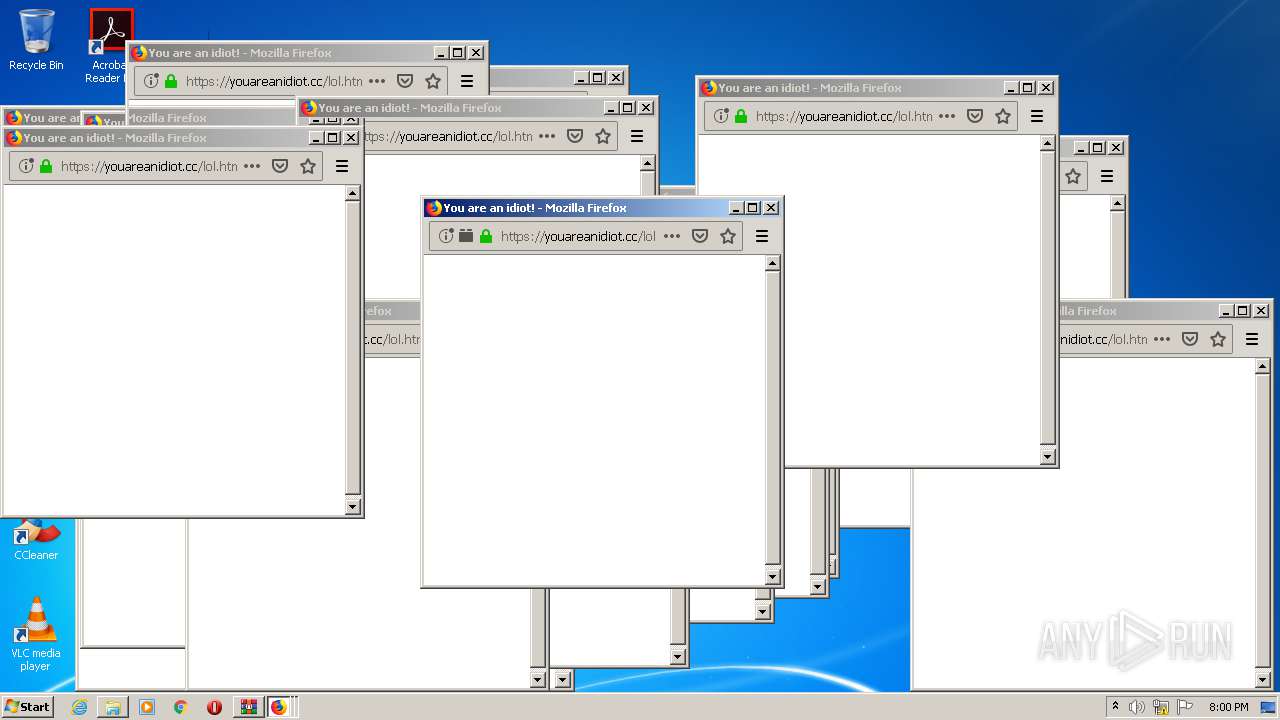Open the hamburger menu in the leftmost front Firefox window
This screenshot has height=720, width=1280.
[x=342, y=166]
